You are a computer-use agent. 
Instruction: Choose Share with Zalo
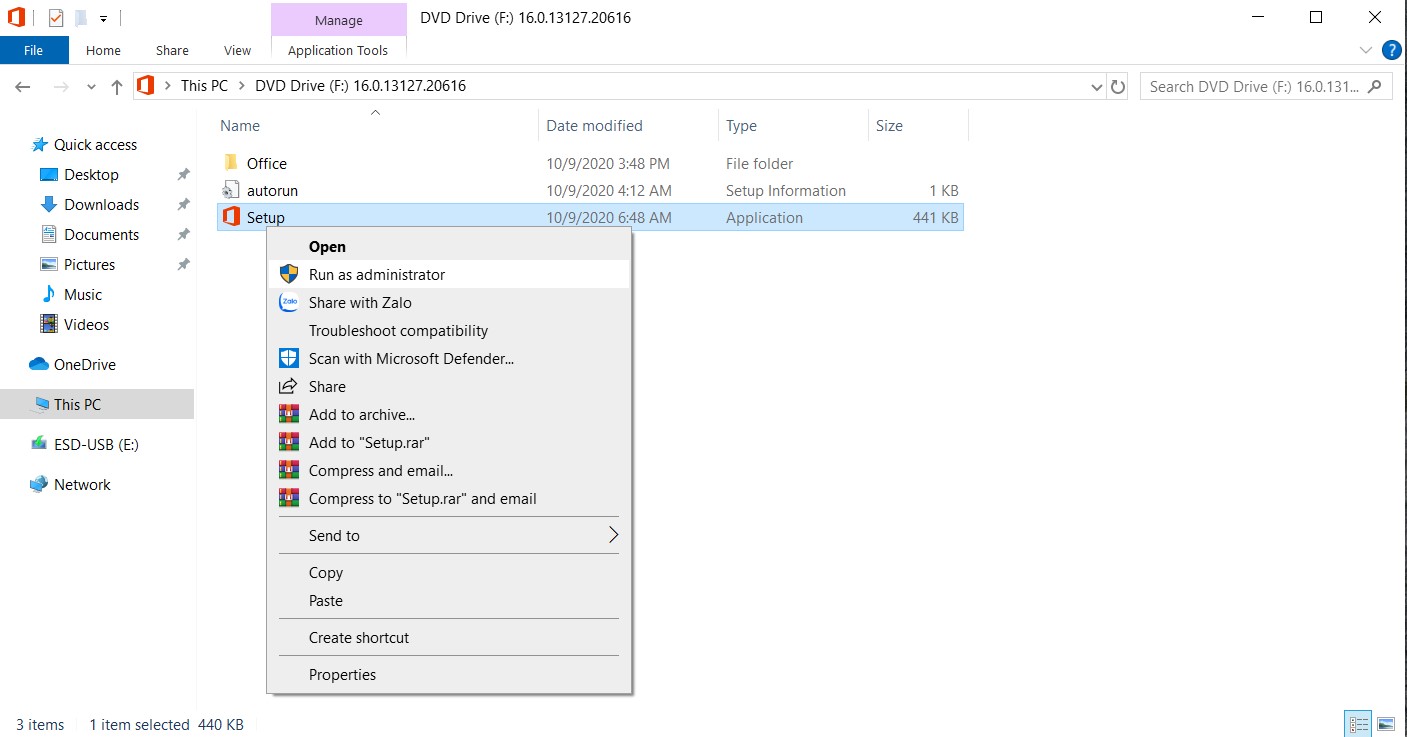(x=449, y=303)
